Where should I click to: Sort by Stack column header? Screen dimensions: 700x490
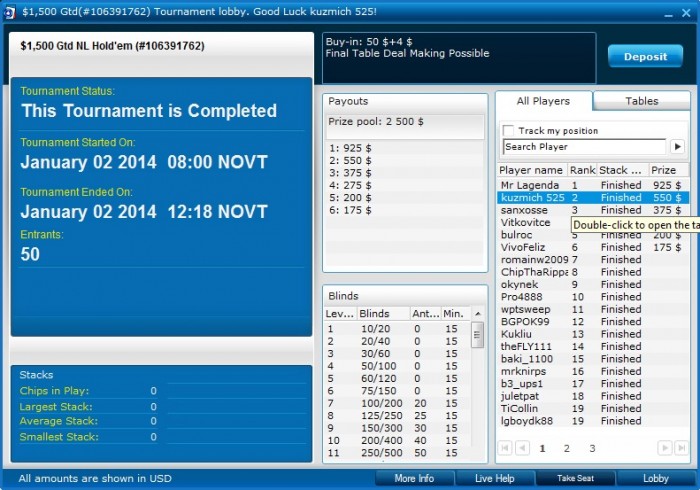coord(622,170)
